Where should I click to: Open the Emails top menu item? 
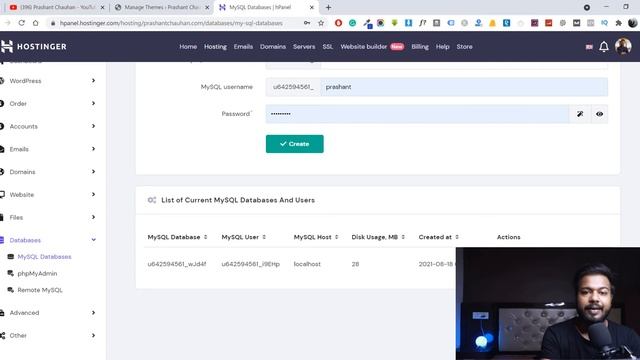click(x=243, y=47)
